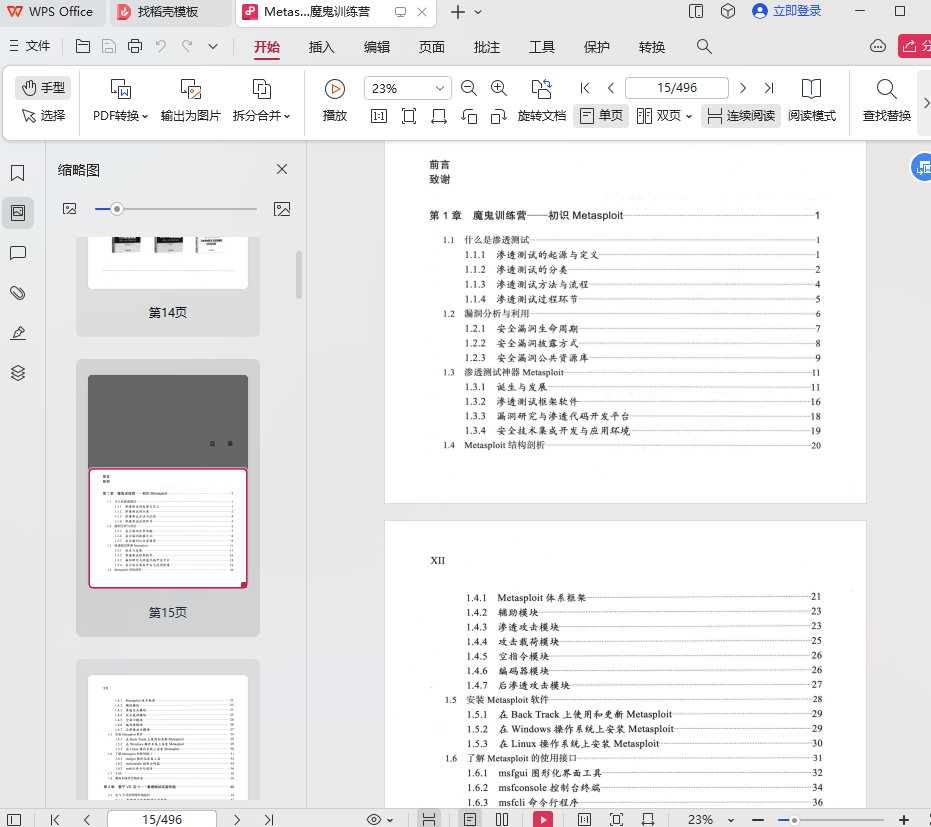The height and width of the screenshot is (827, 931).
Task: Open the bookmarks sidebar panel
Action: (x=17, y=172)
